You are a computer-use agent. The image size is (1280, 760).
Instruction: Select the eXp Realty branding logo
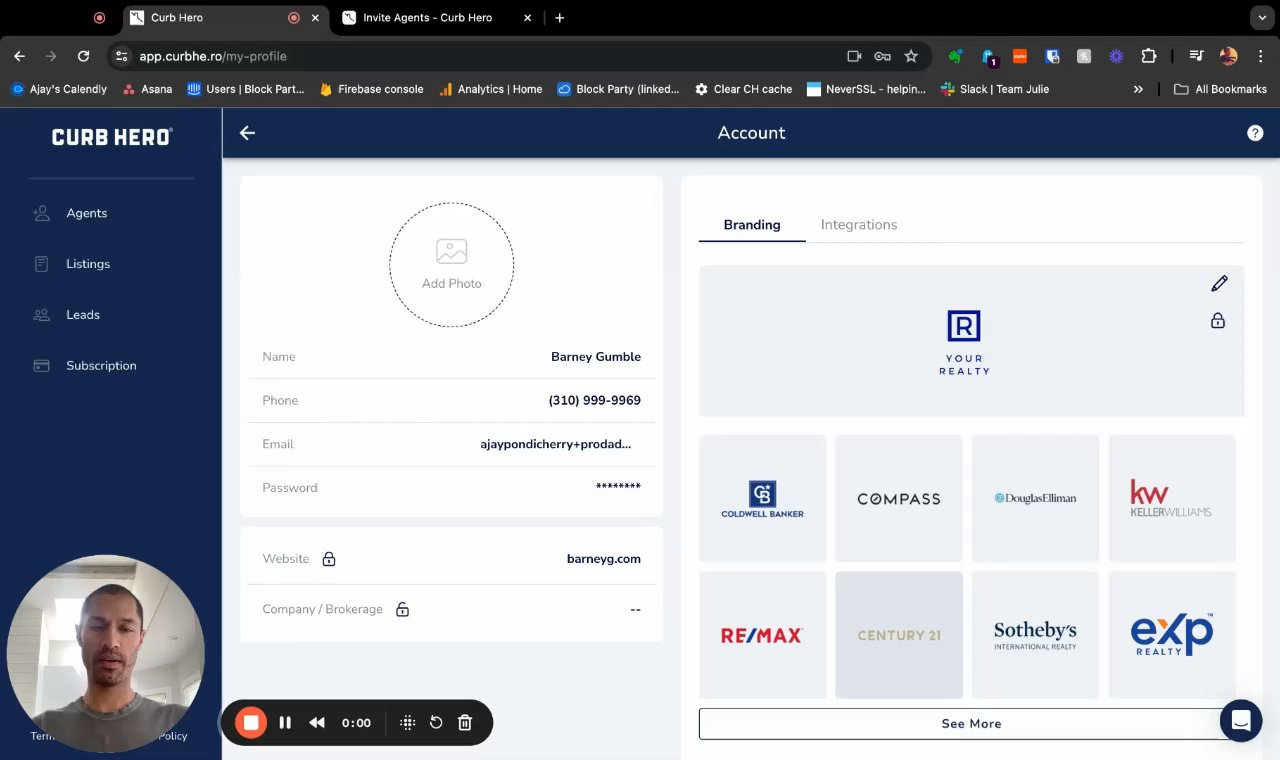pyautogui.click(x=1172, y=635)
